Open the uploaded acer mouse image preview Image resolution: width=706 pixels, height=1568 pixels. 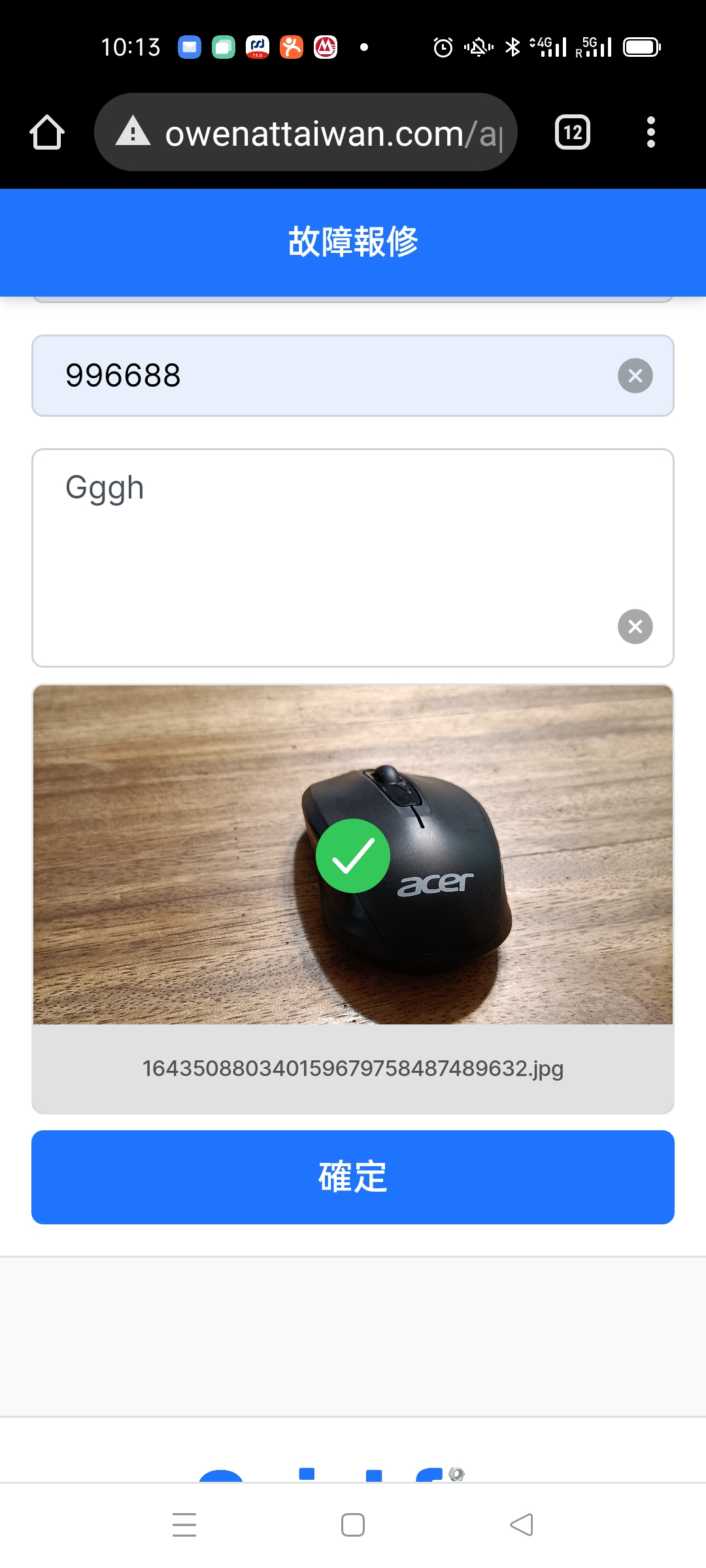click(353, 855)
